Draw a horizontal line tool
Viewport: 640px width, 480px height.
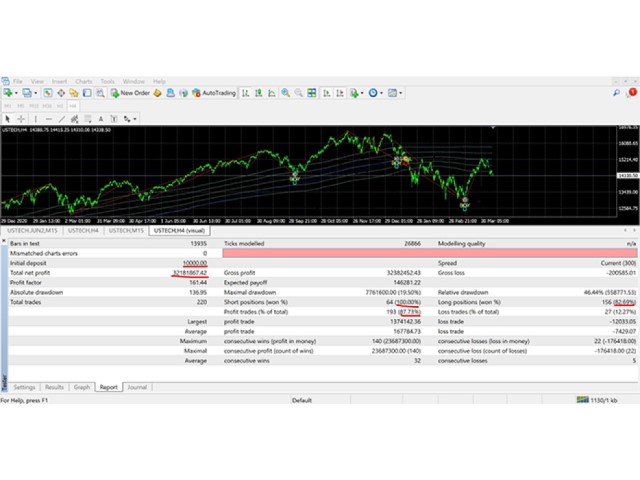49,119
